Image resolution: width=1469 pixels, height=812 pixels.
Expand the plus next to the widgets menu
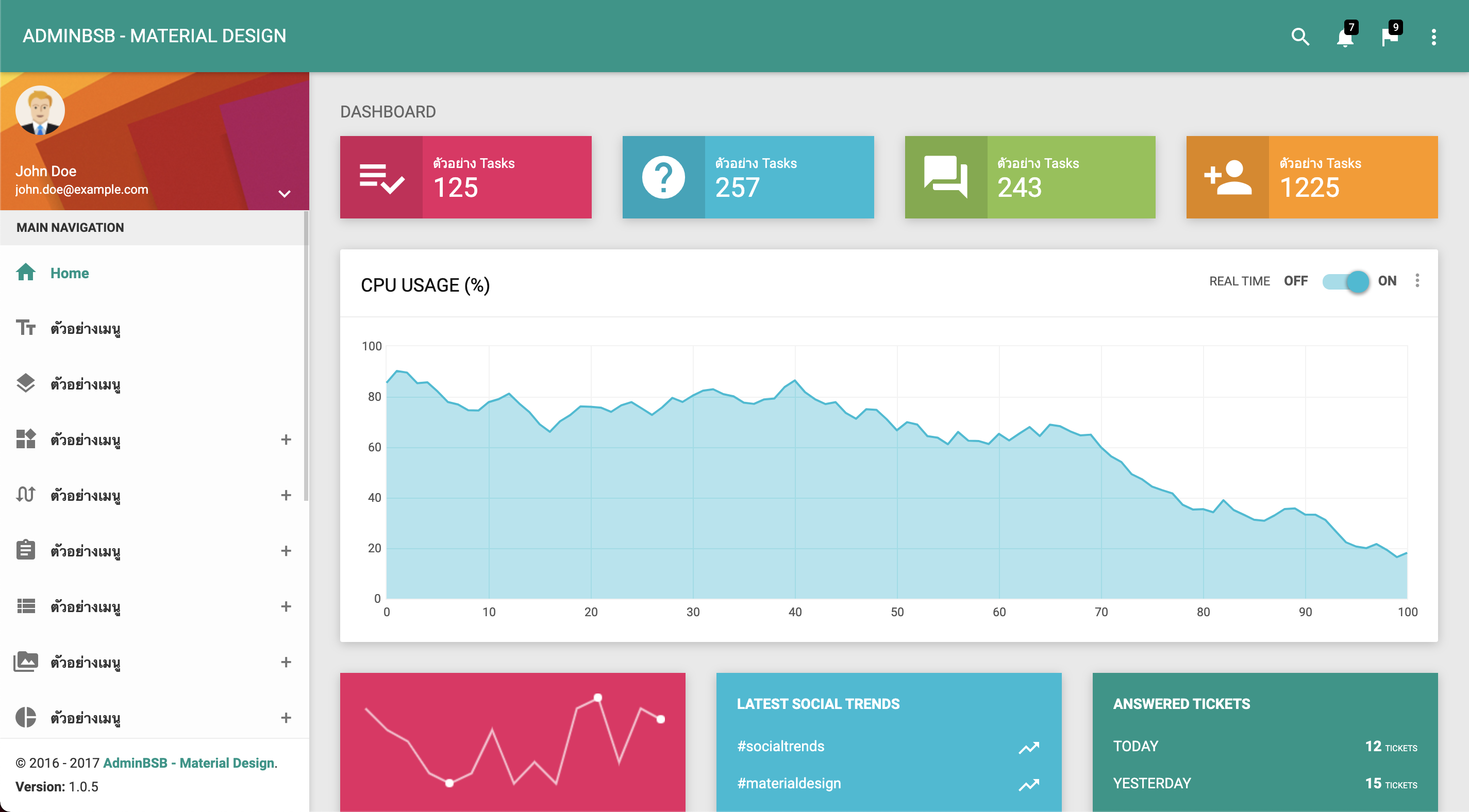286,439
